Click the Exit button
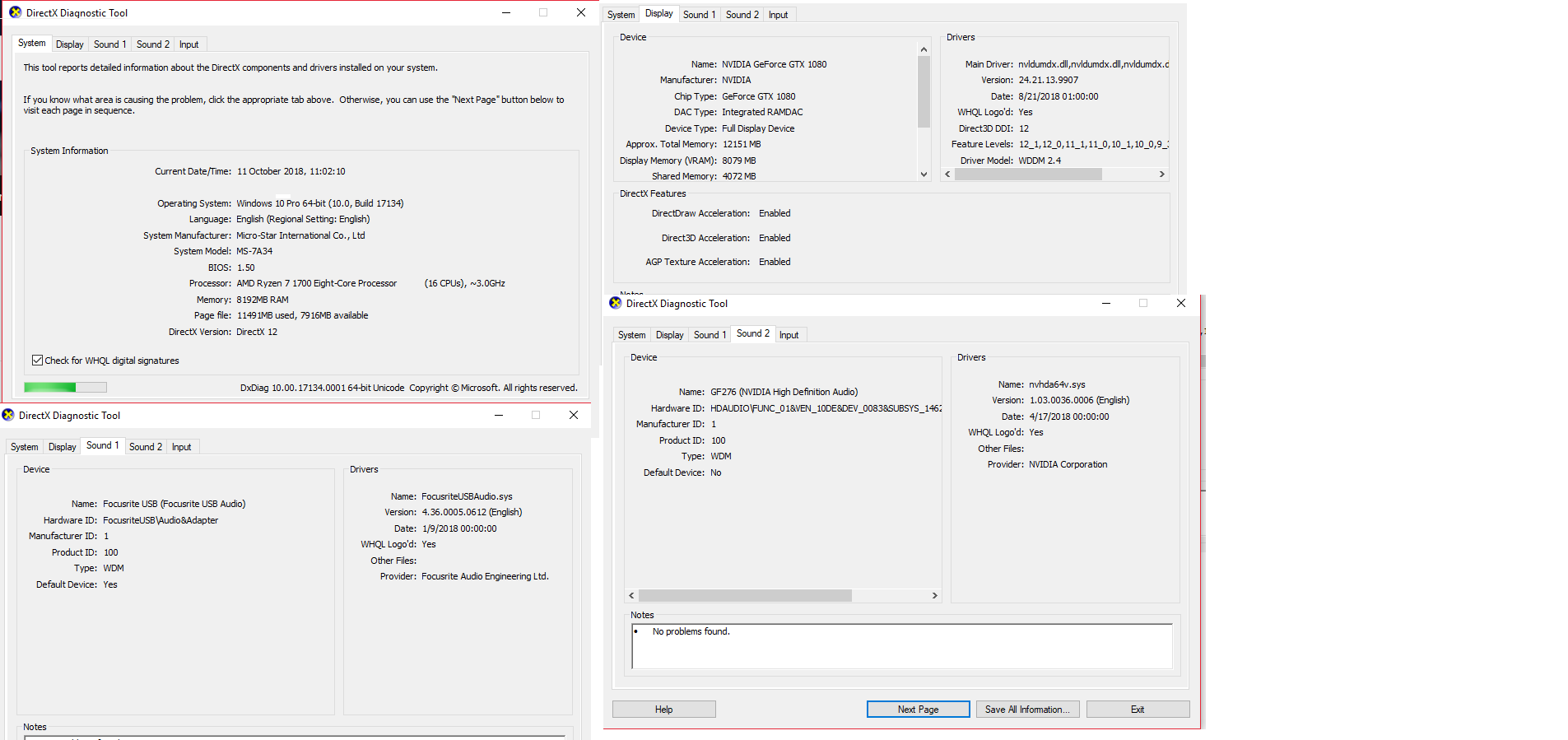 (1138, 710)
